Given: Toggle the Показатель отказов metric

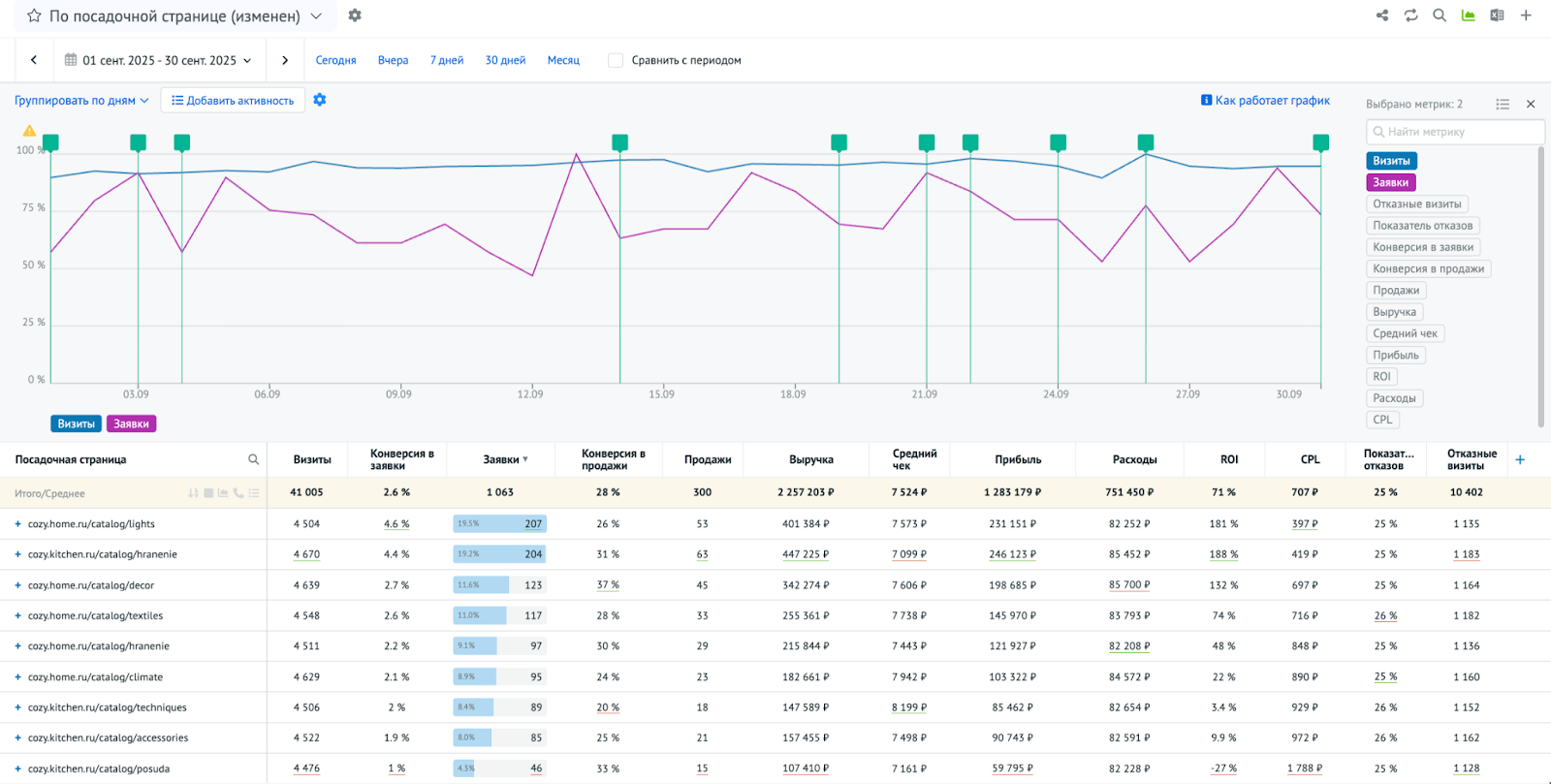Looking at the screenshot, I should coord(1422,226).
